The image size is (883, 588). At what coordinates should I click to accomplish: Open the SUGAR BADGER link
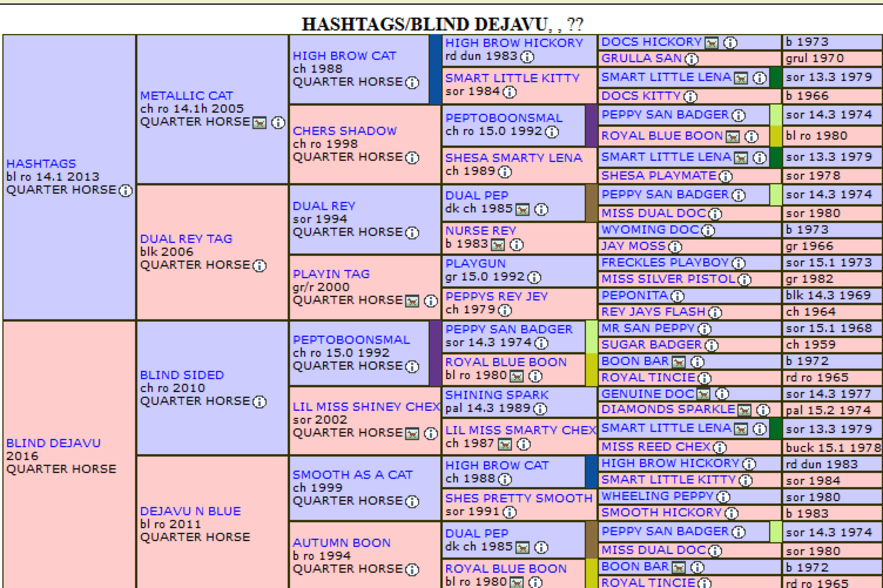click(x=652, y=345)
